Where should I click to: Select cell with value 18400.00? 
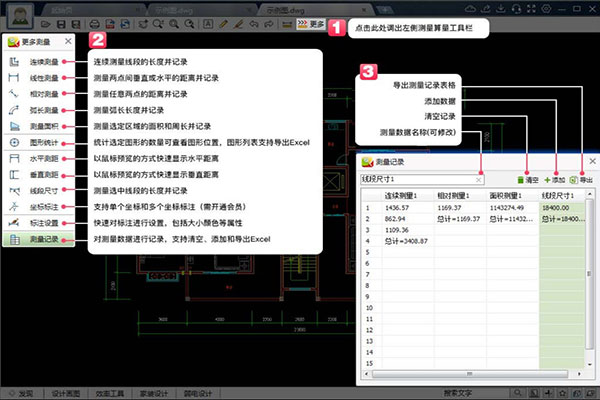click(x=562, y=208)
